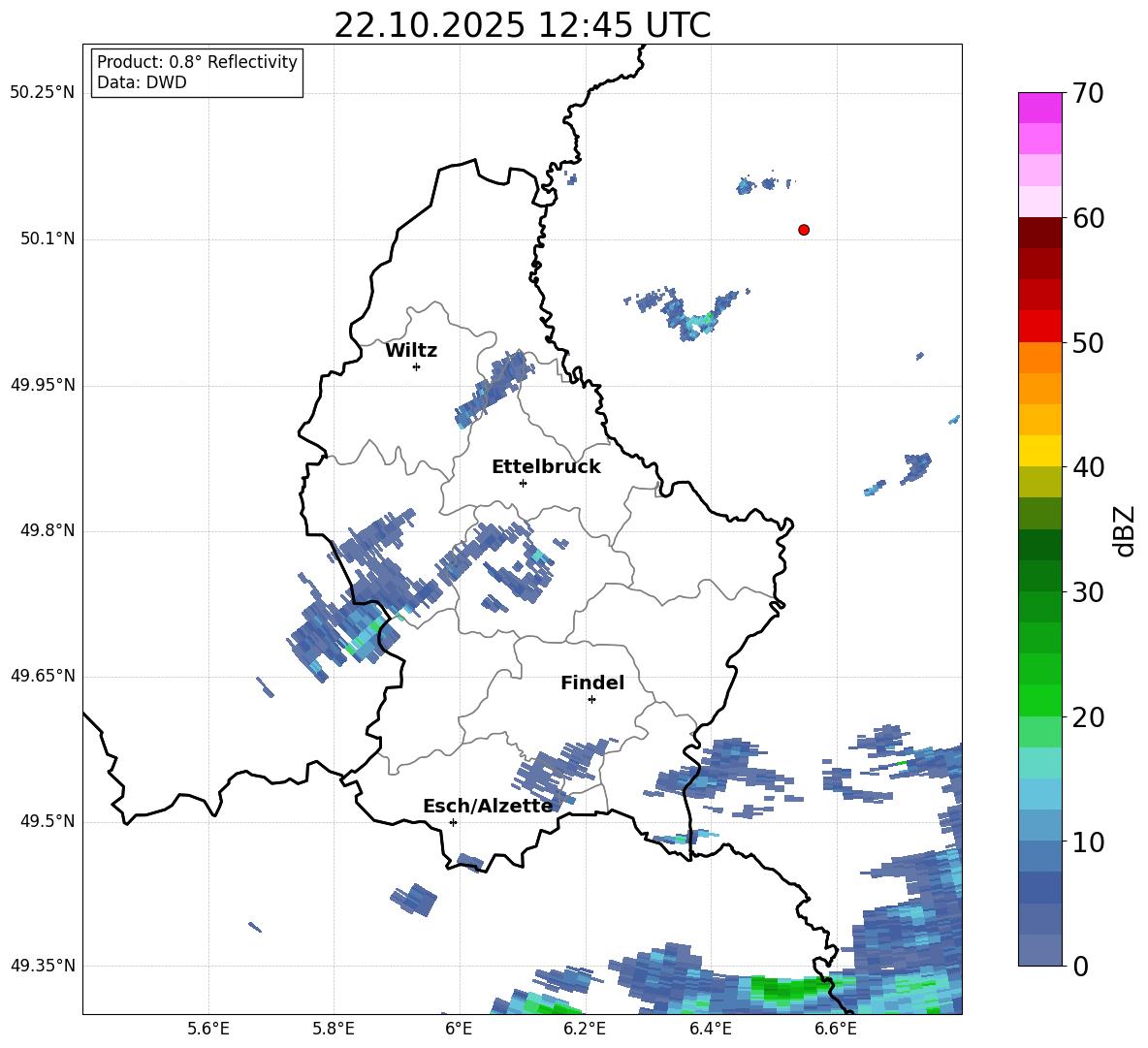Click the 49.35°N latitude label
The image size is (1148, 1048).
coord(42,966)
